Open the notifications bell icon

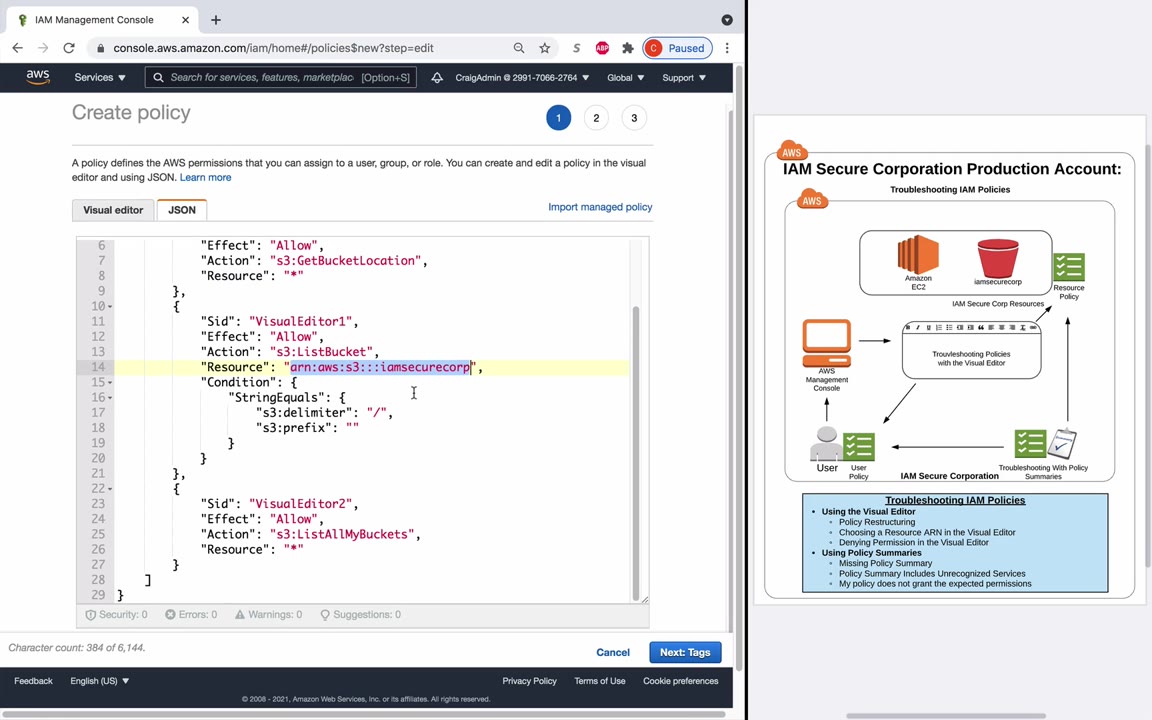point(437,78)
